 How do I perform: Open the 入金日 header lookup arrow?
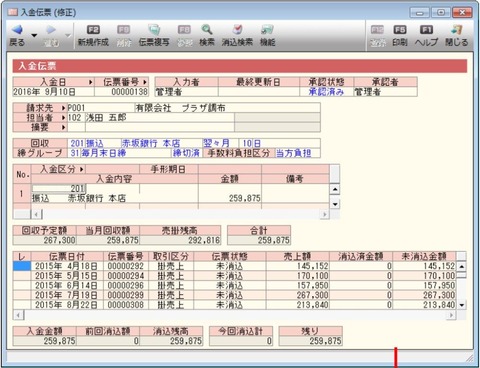point(90,82)
